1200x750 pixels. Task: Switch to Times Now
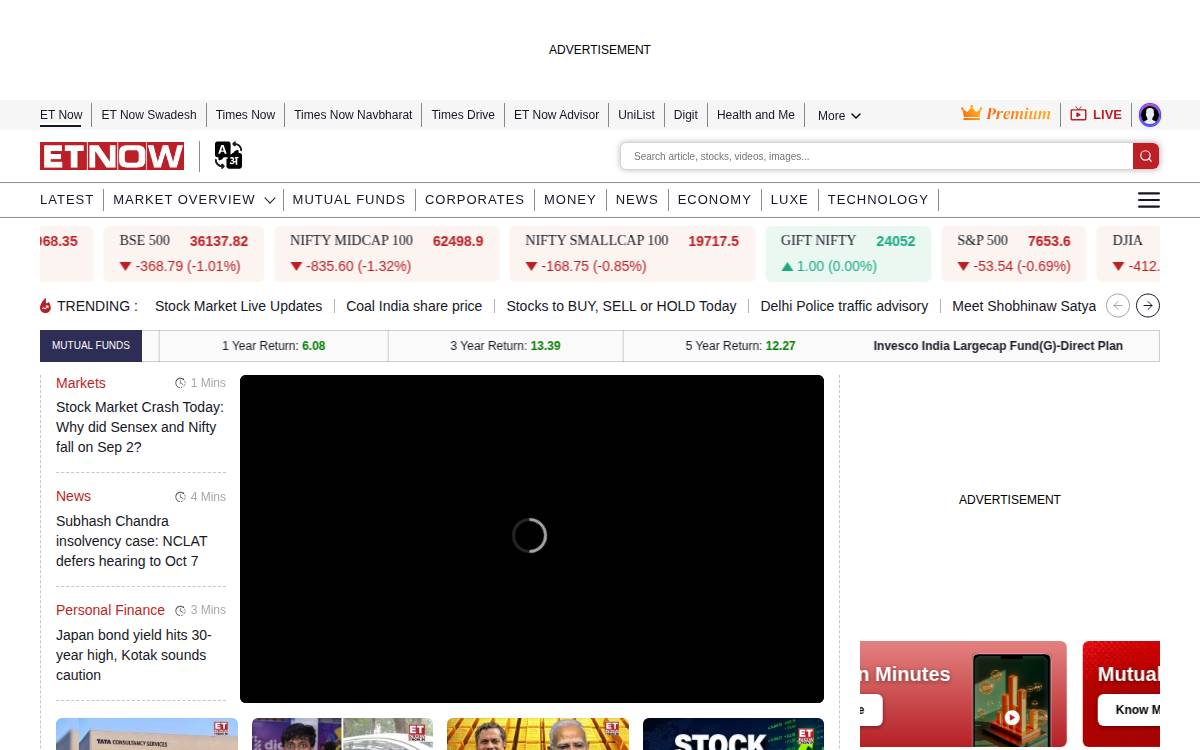245,115
